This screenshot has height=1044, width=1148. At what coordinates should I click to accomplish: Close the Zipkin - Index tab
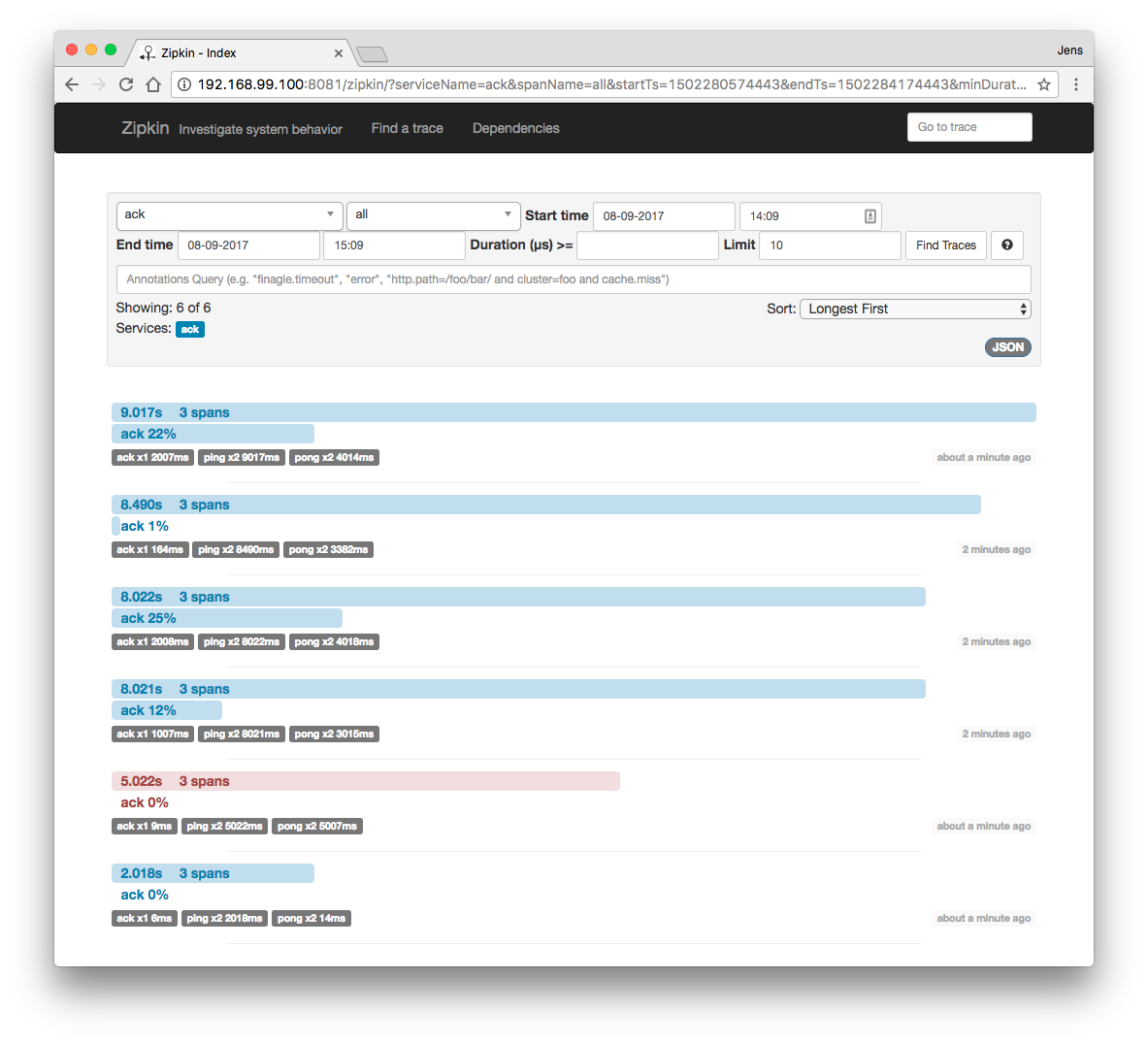[x=339, y=53]
